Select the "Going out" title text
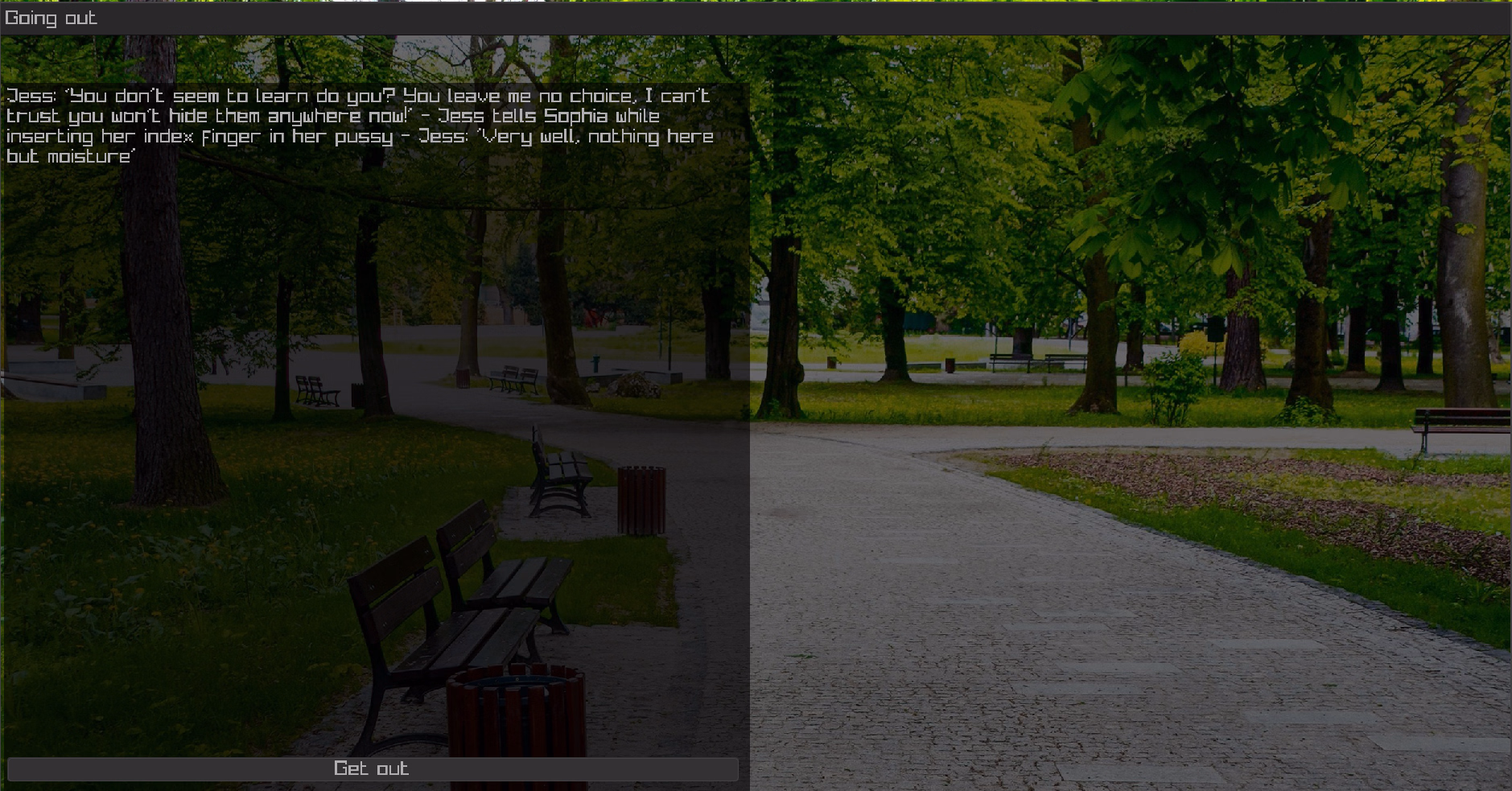The image size is (1512, 791). 51,18
